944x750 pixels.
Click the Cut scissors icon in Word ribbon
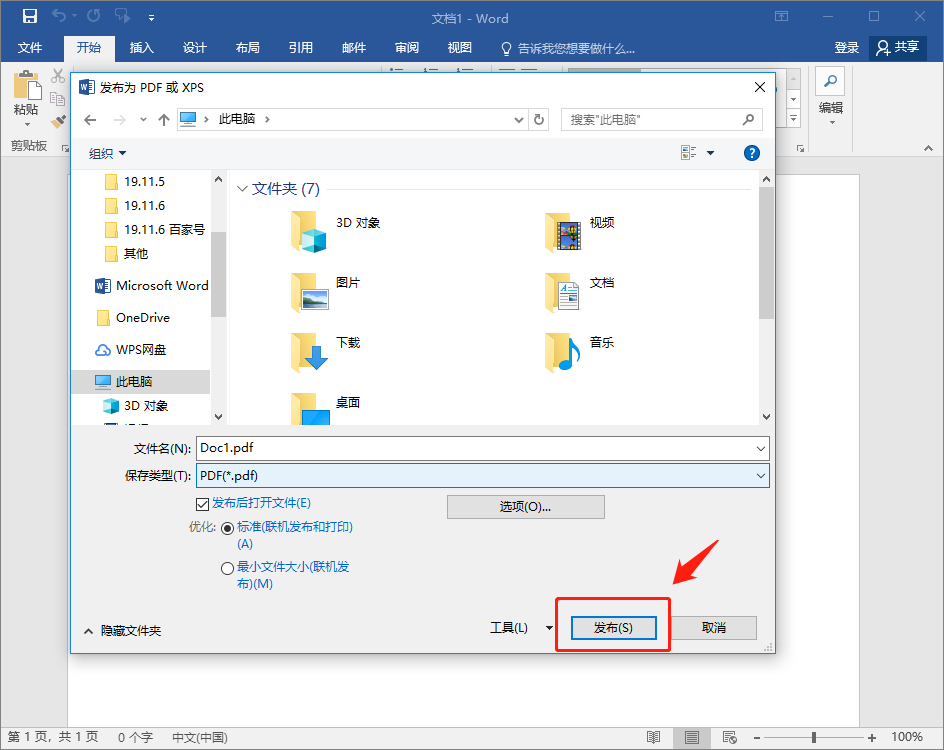(x=58, y=76)
